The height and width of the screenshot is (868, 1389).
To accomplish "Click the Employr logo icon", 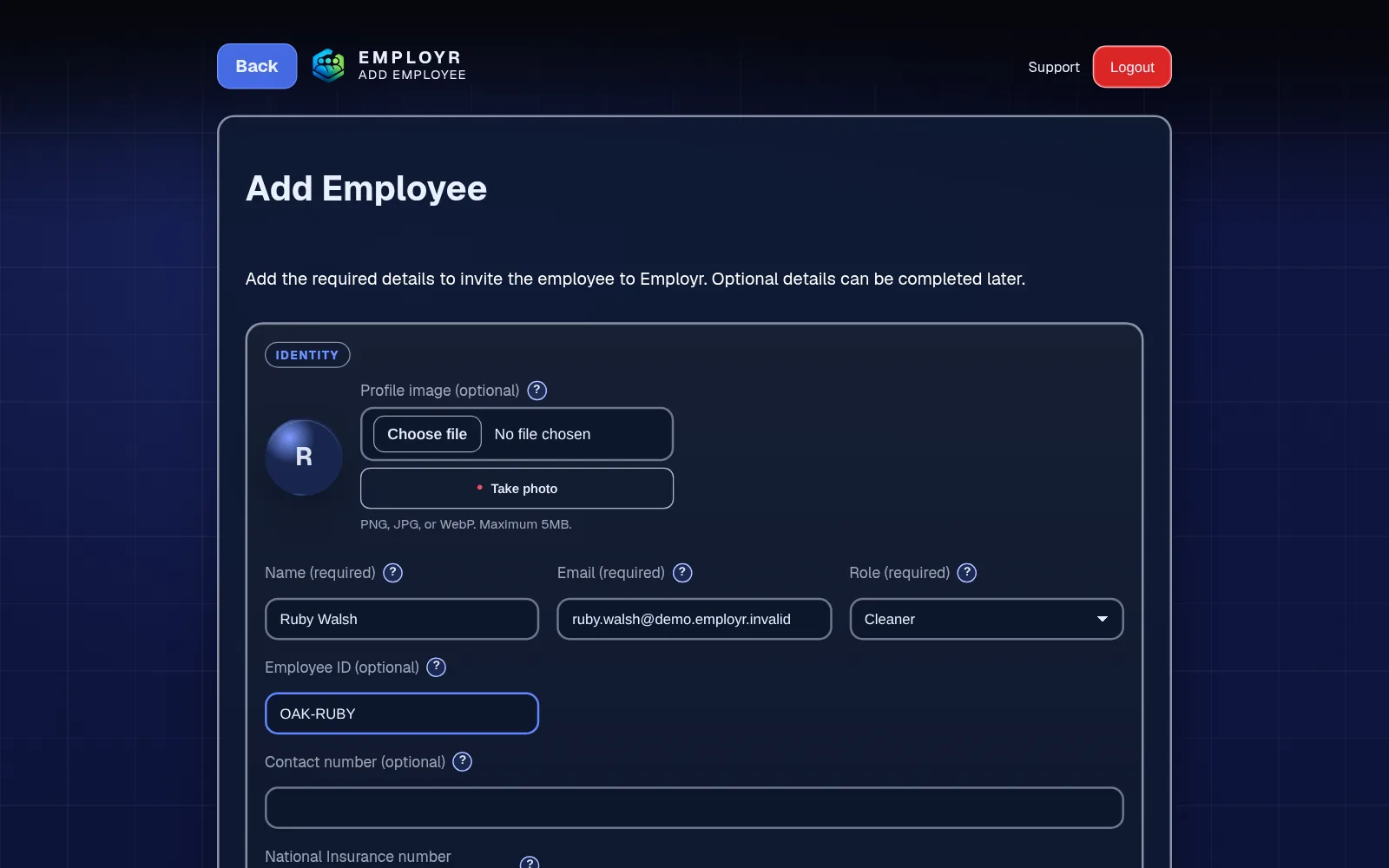I will pyautogui.click(x=328, y=66).
